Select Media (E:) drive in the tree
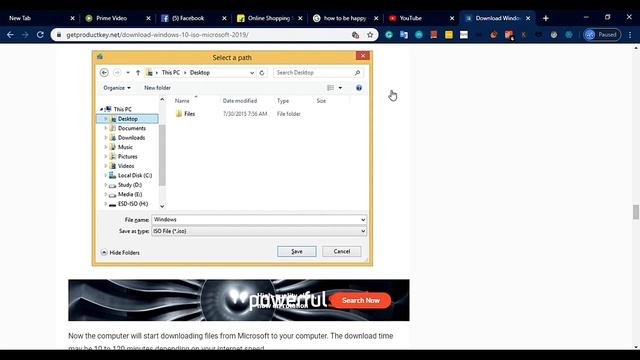640x360 pixels. pos(130,194)
